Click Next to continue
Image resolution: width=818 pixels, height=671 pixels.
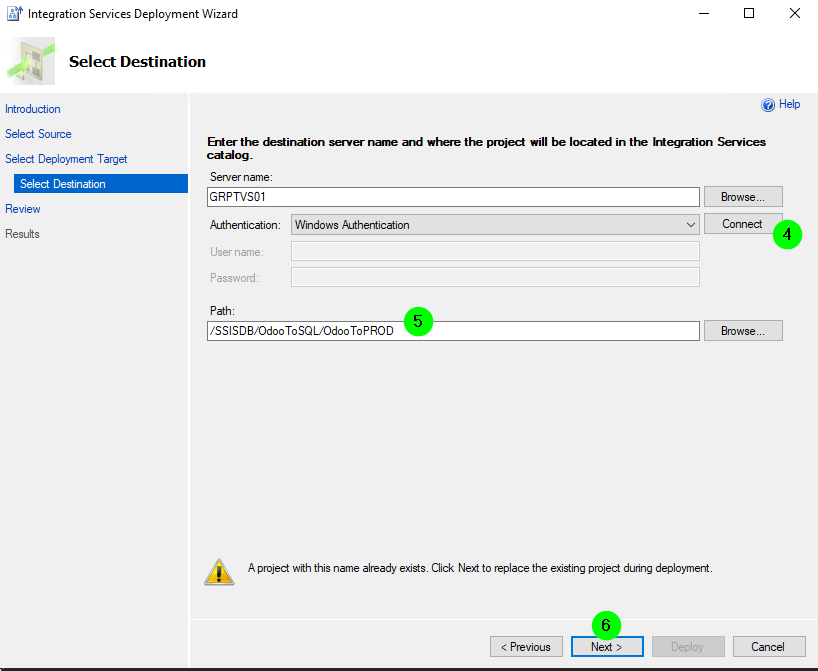point(607,647)
